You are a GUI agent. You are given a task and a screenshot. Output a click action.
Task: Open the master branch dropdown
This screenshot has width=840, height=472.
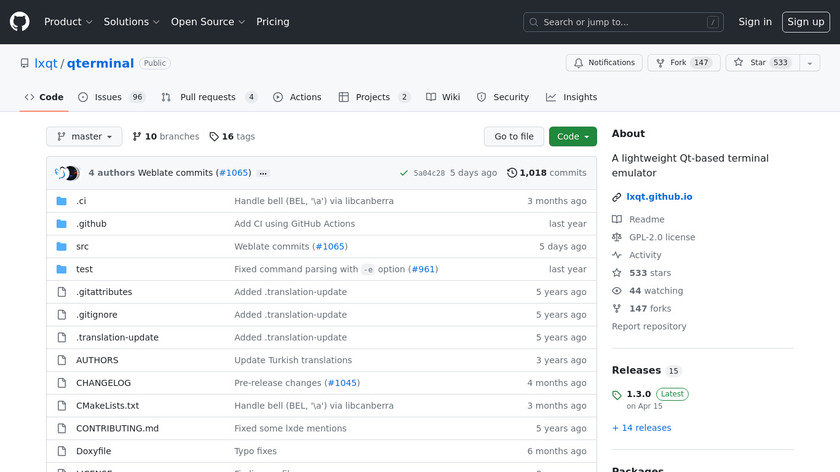[x=84, y=137]
